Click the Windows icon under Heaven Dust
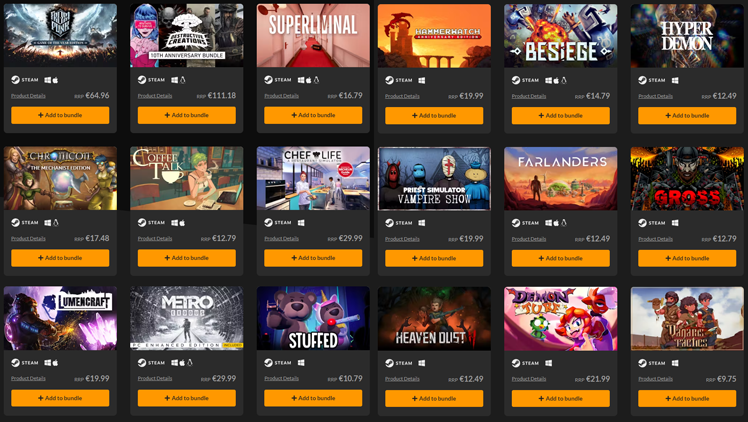Viewport: 748px width, 422px height. click(x=422, y=363)
